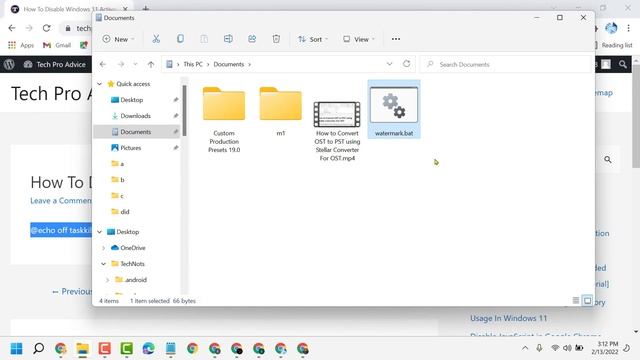Open Reading list in Chrome
The width and height of the screenshot is (640, 360).
(x=614, y=45)
